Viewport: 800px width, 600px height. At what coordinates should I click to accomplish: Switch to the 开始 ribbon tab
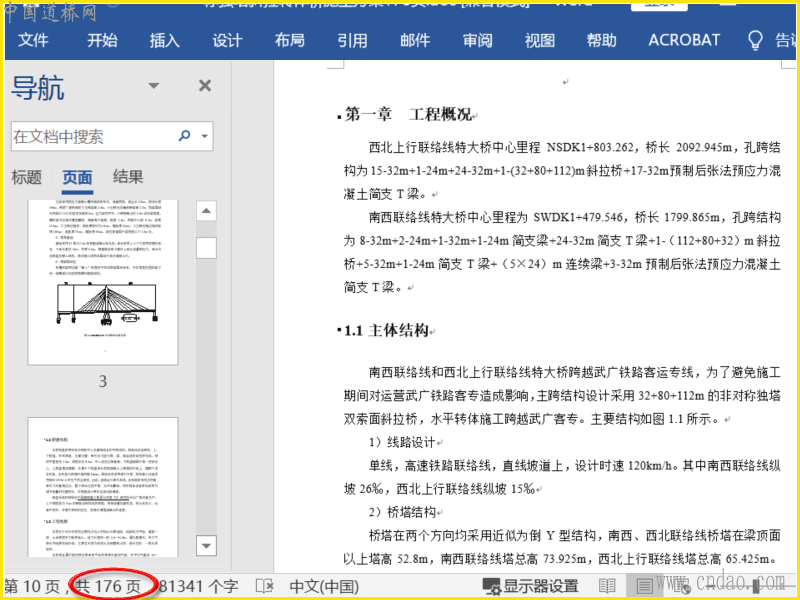click(102, 40)
